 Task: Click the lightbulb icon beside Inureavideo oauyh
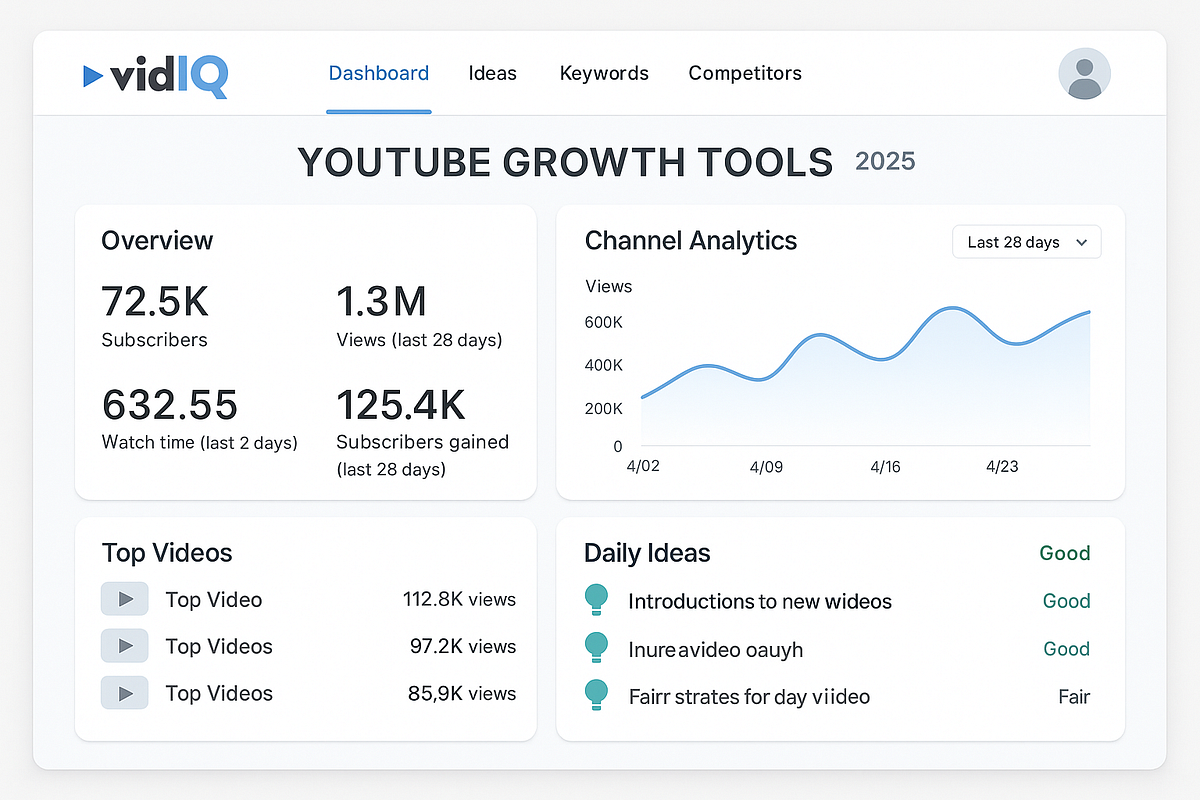tap(596, 648)
